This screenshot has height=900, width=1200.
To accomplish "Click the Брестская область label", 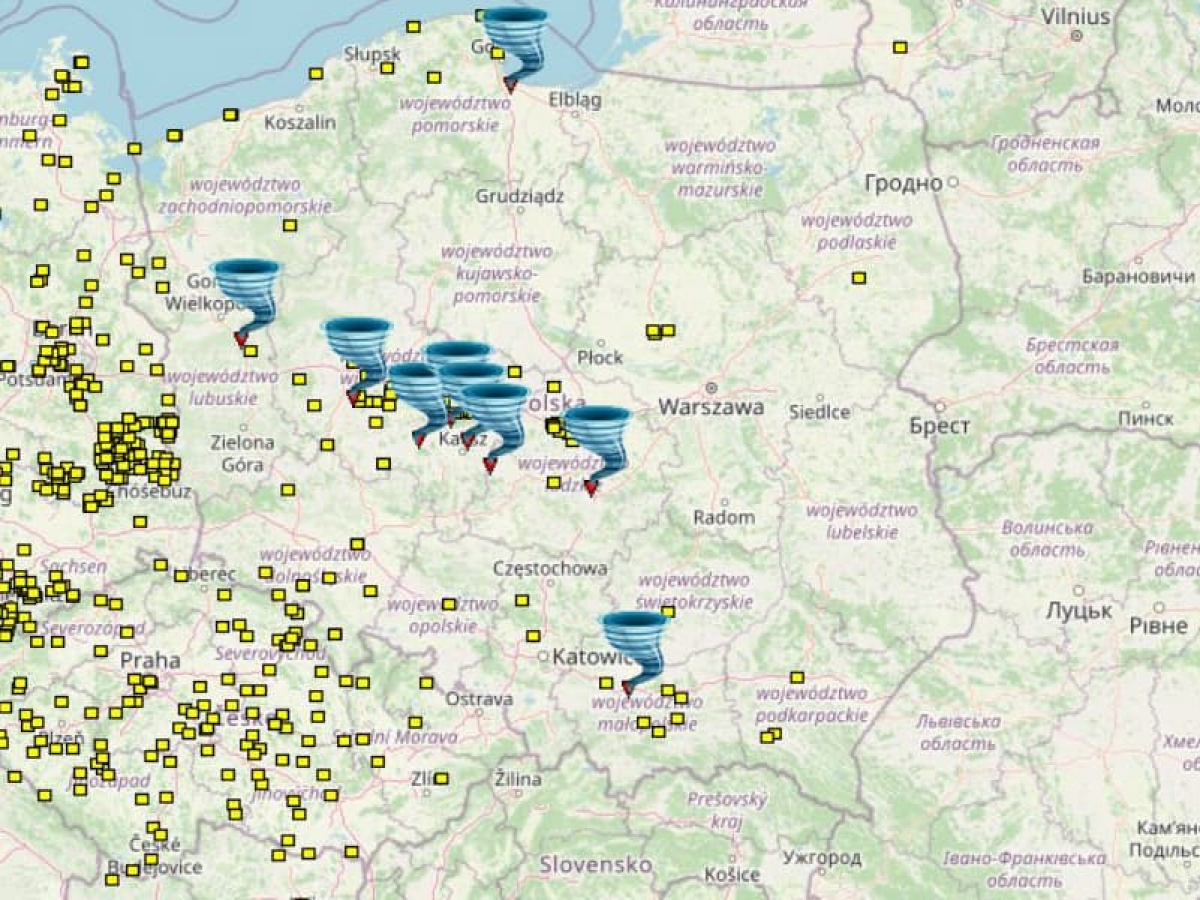I will [x=1072, y=356].
